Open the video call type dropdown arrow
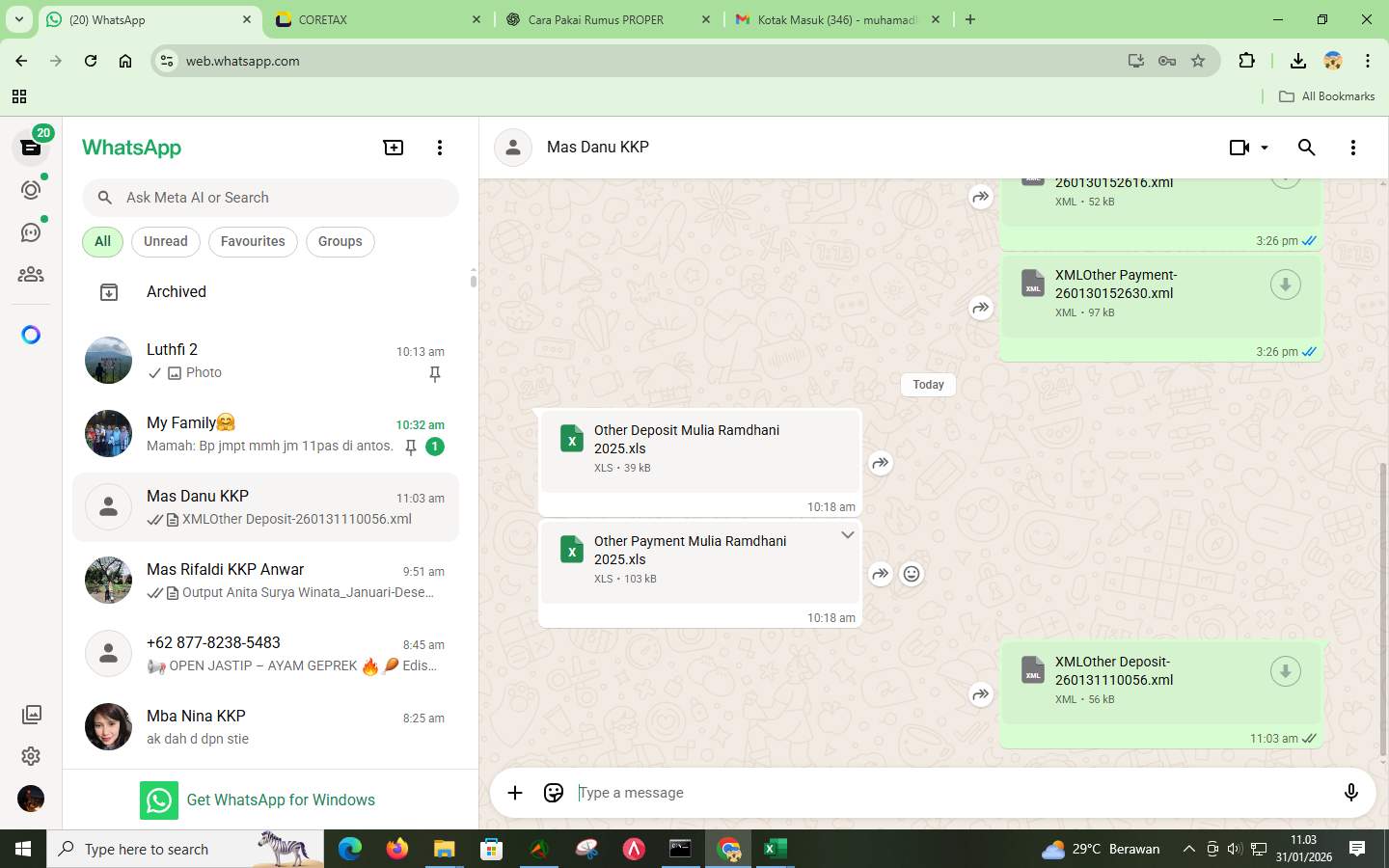Image resolution: width=1389 pixels, height=868 pixels. [1266, 147]
